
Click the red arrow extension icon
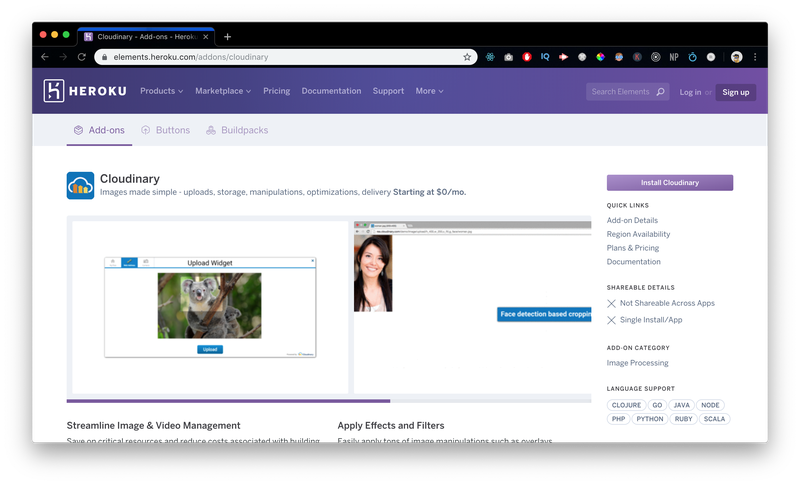563,57
